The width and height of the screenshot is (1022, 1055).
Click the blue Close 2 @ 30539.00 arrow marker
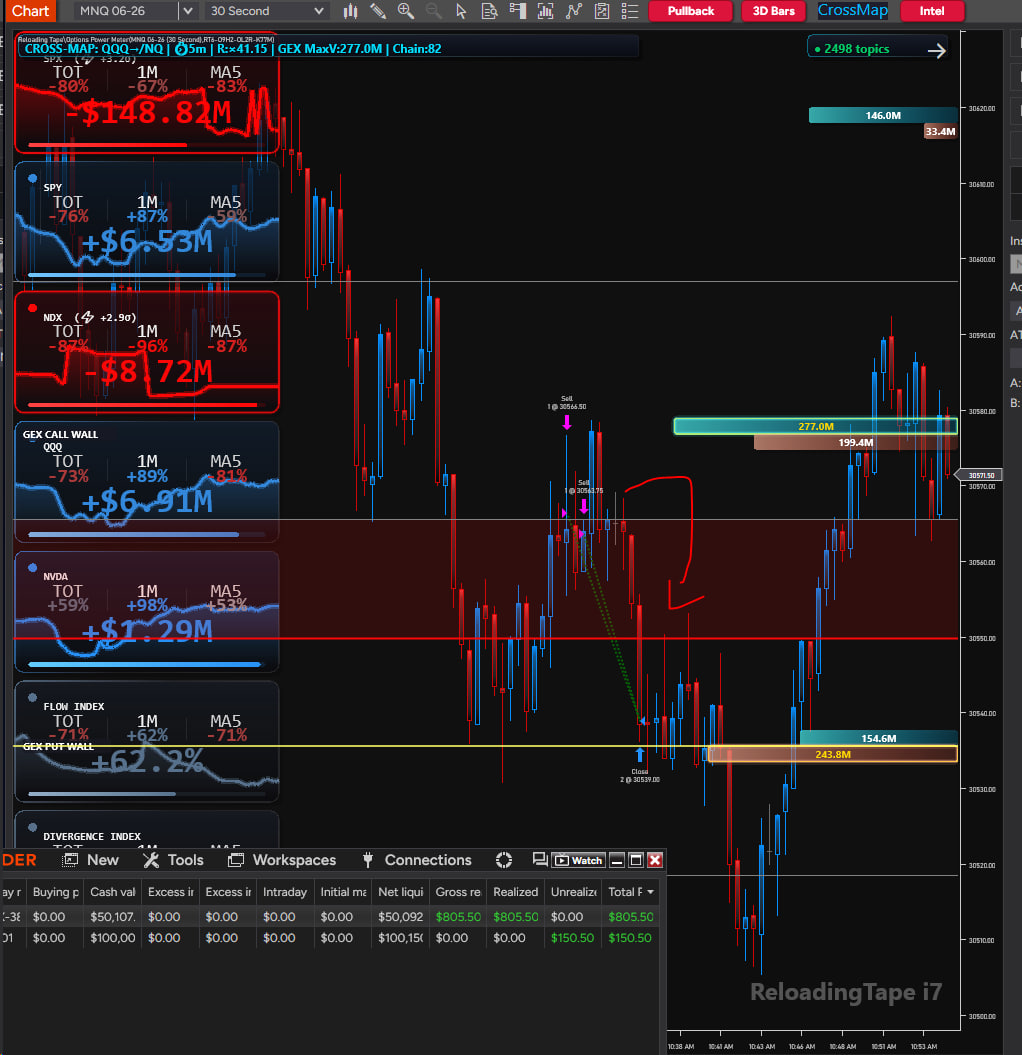640,754
